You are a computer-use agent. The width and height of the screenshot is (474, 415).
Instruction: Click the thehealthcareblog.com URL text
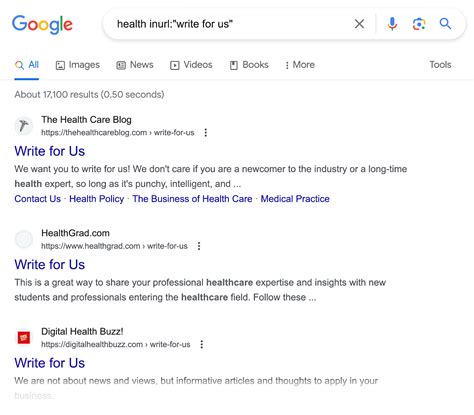pos(118,133)
